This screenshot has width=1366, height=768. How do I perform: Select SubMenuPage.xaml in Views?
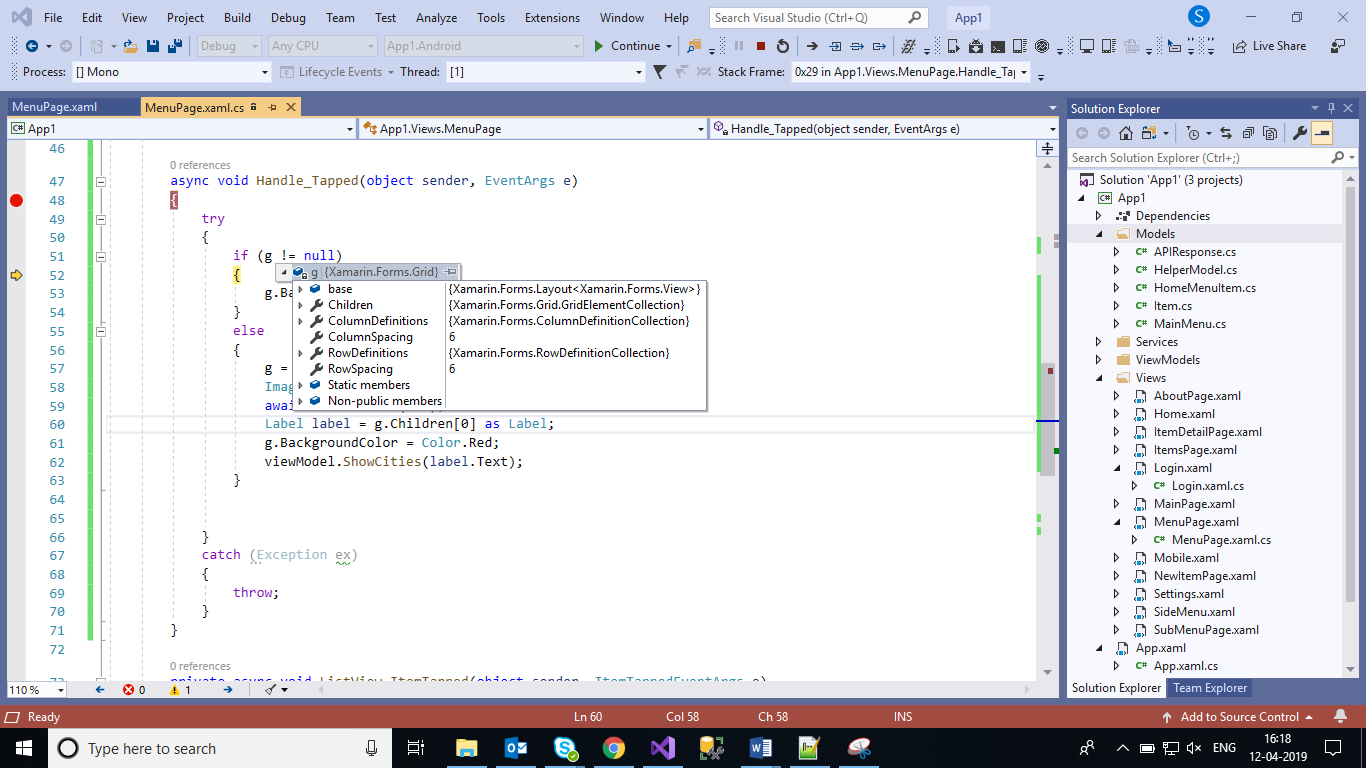coord(1206,630)
